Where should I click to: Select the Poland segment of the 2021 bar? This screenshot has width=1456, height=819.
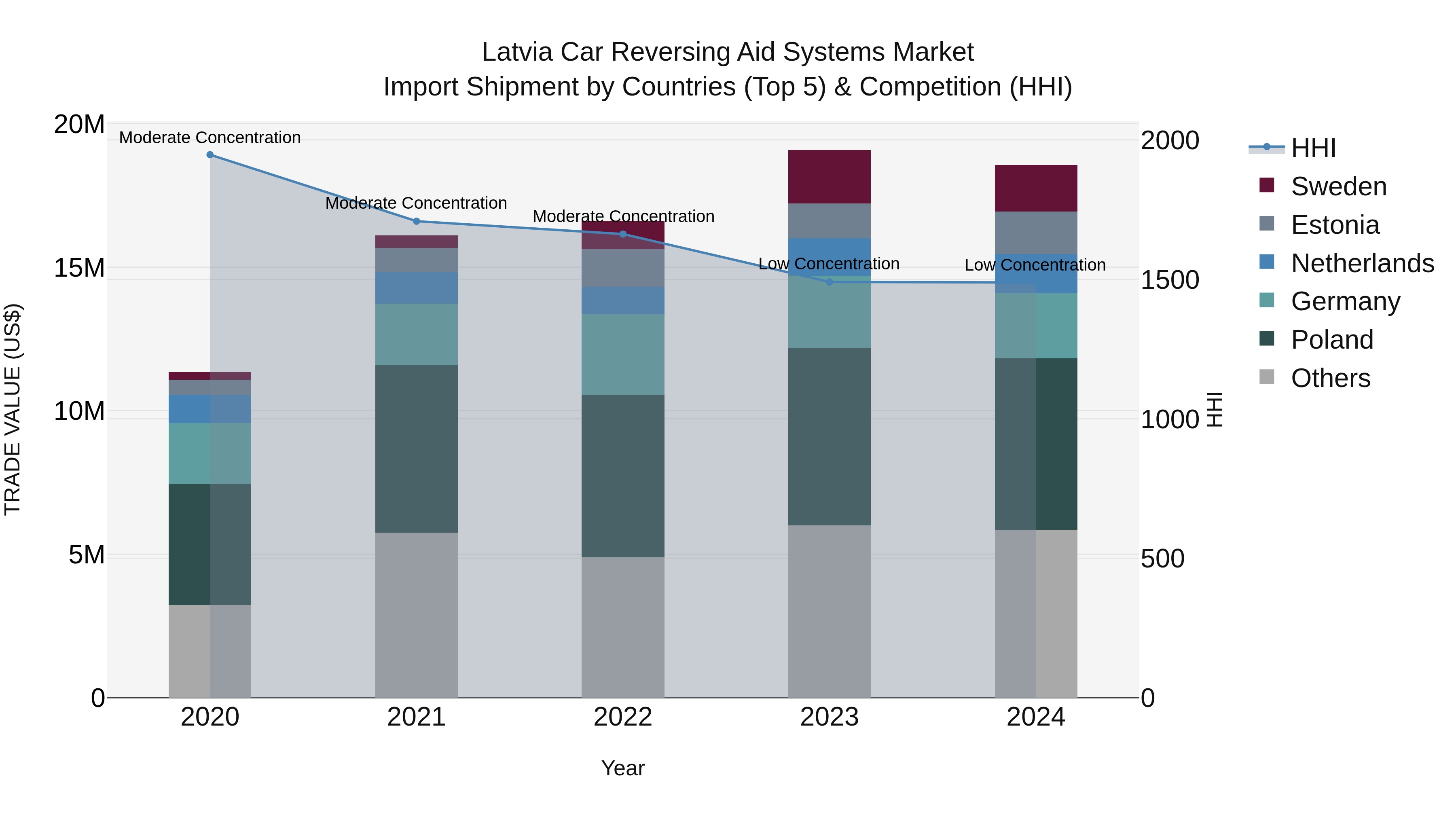417,449
